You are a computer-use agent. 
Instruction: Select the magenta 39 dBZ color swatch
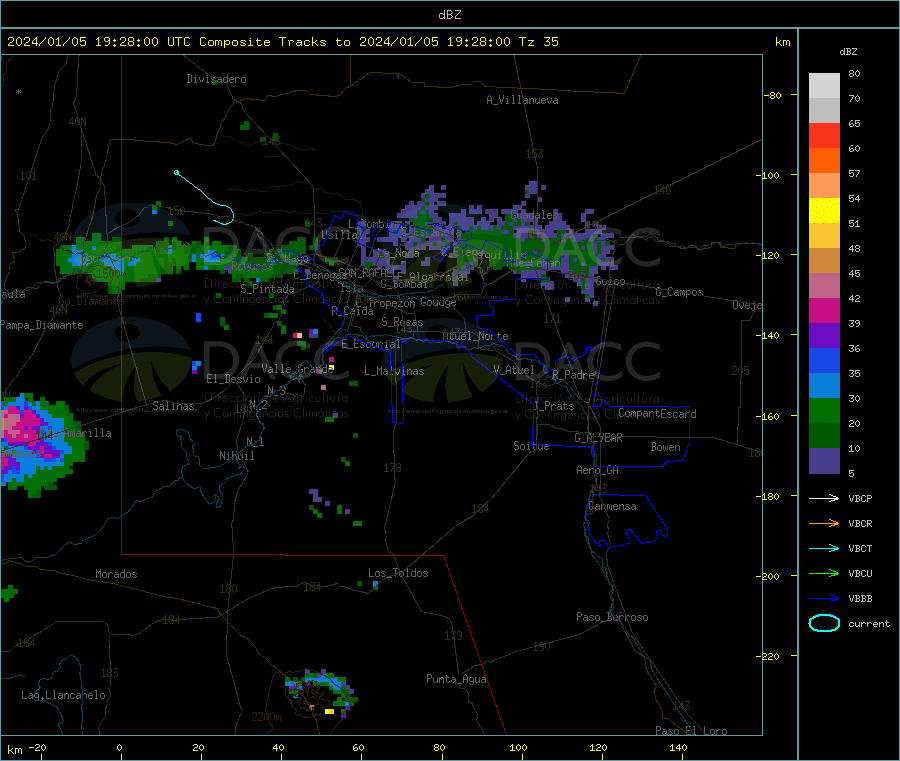tap(824, 310)
